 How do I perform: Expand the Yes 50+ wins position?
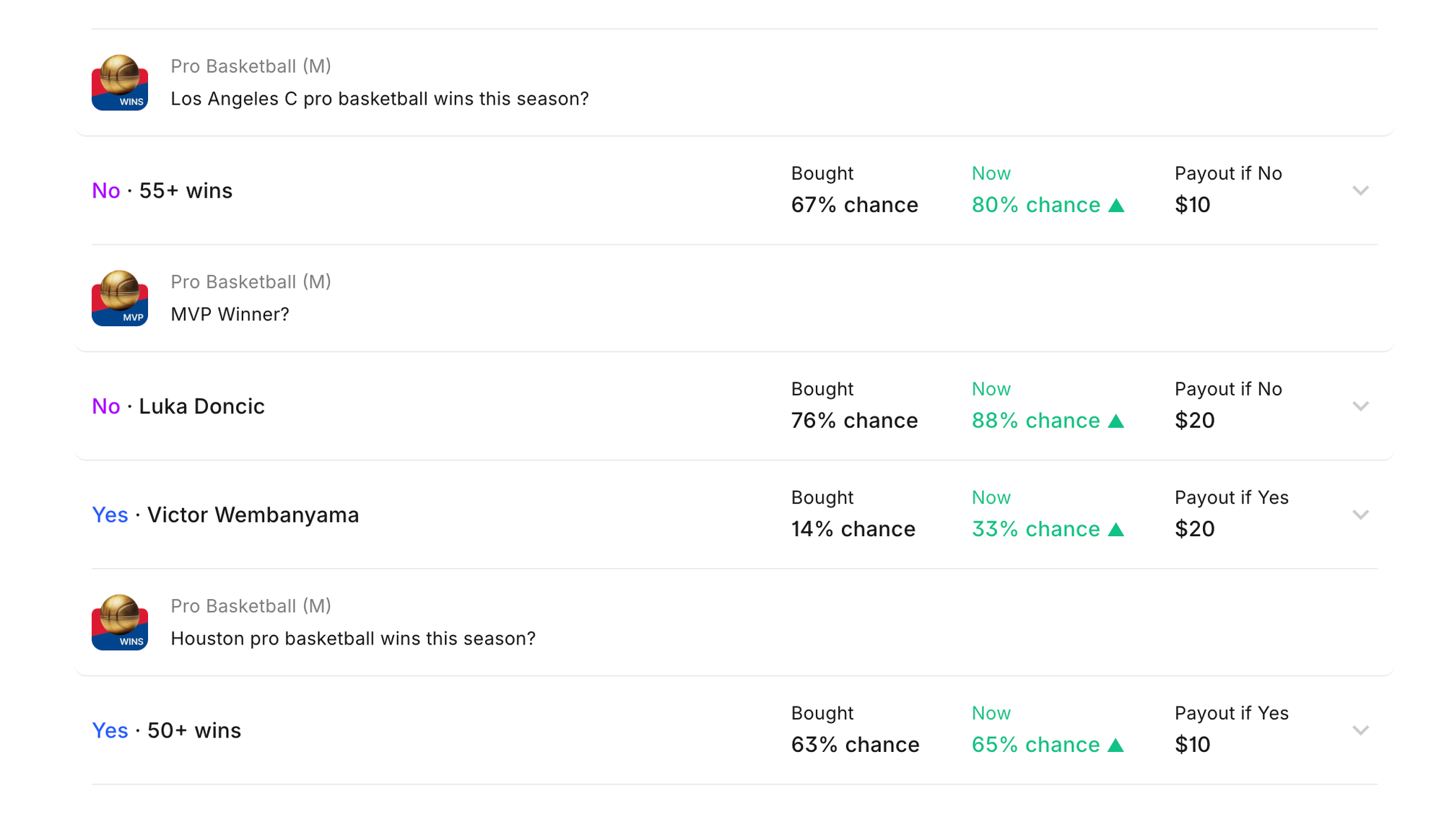coord(1360,730)
